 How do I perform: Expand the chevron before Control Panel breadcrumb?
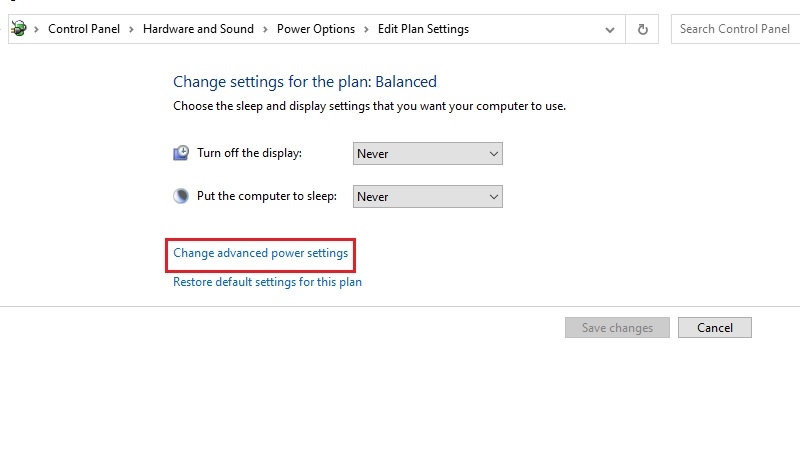[x=36, y=29]
